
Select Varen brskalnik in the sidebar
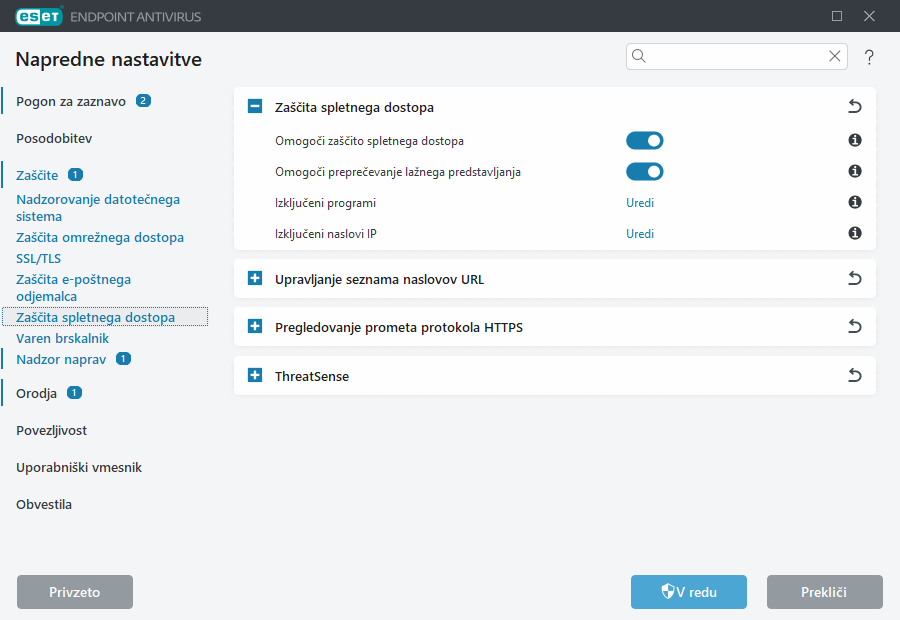62,338
